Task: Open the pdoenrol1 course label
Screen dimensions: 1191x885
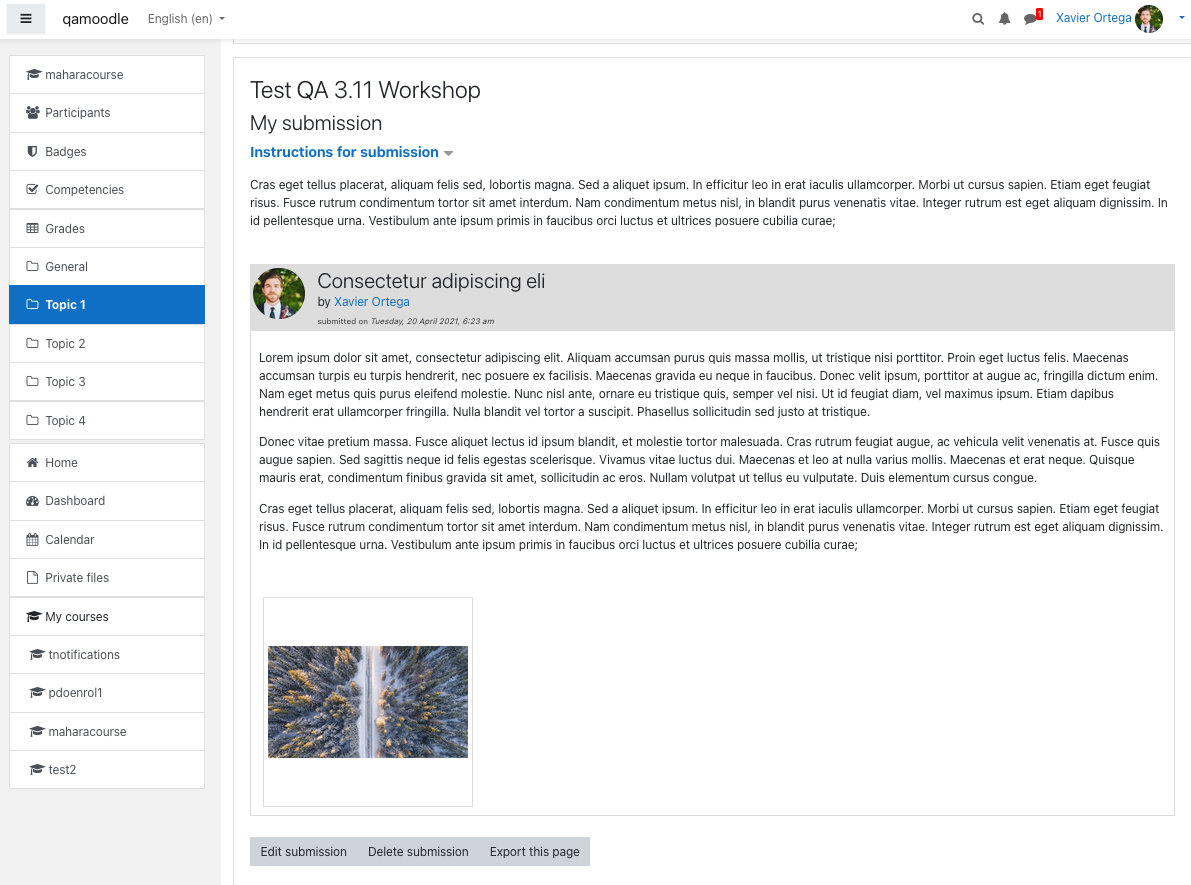Action: click(x=75, y=692)
